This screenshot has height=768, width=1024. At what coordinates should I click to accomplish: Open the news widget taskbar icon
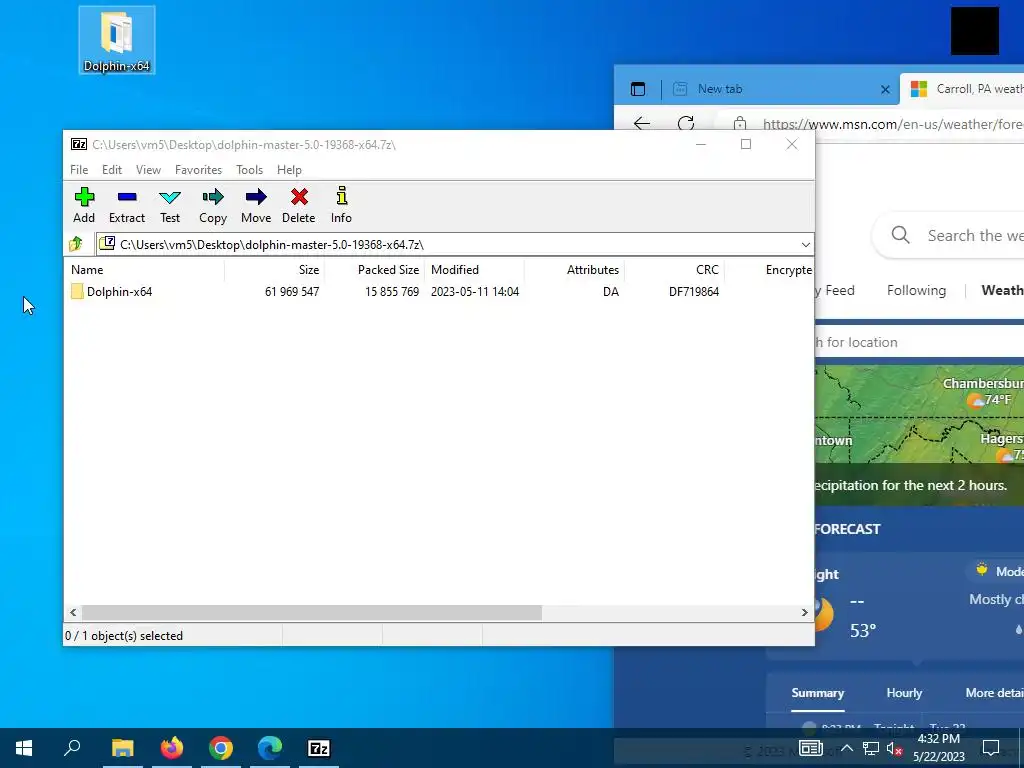point(810,748)
